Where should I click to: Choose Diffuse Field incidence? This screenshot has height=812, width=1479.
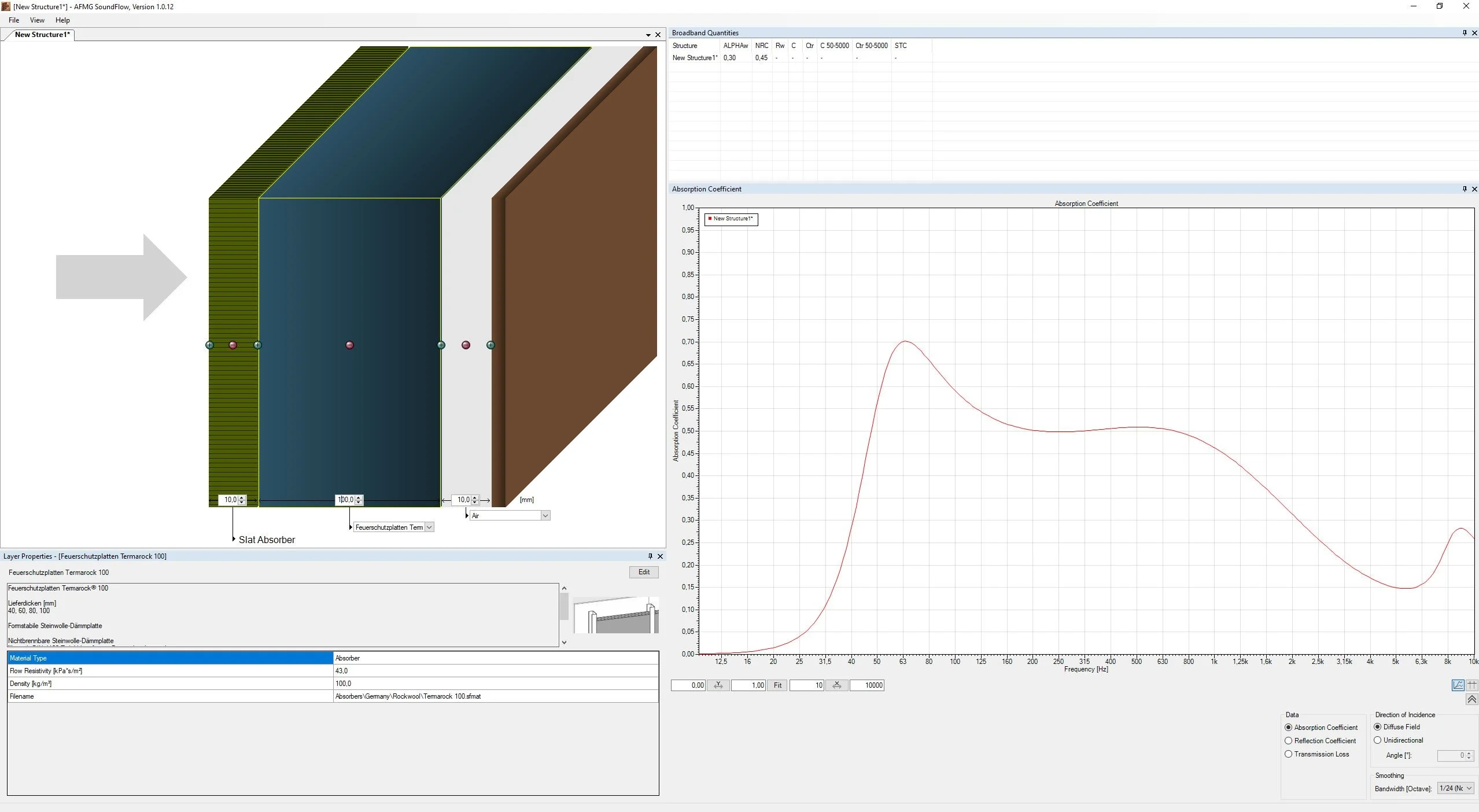click(x=1397, y=727)
